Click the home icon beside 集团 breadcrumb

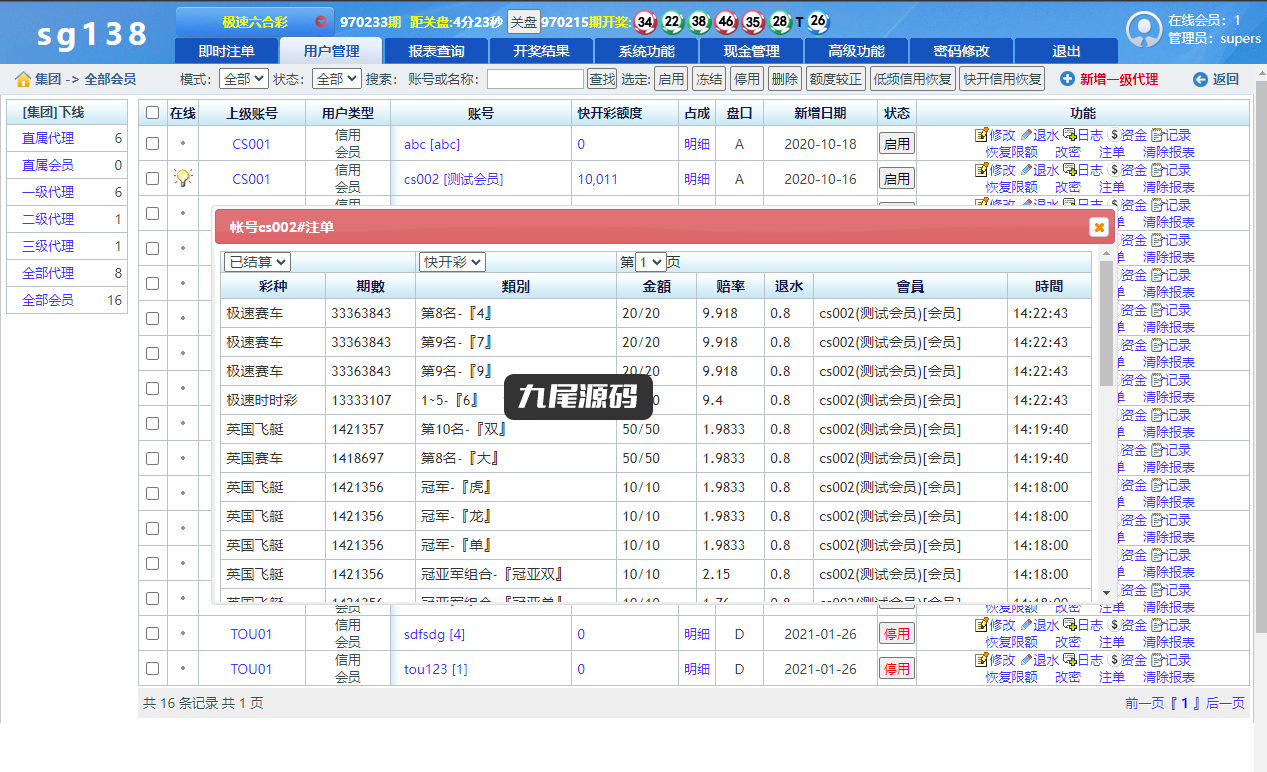(23, 79)
